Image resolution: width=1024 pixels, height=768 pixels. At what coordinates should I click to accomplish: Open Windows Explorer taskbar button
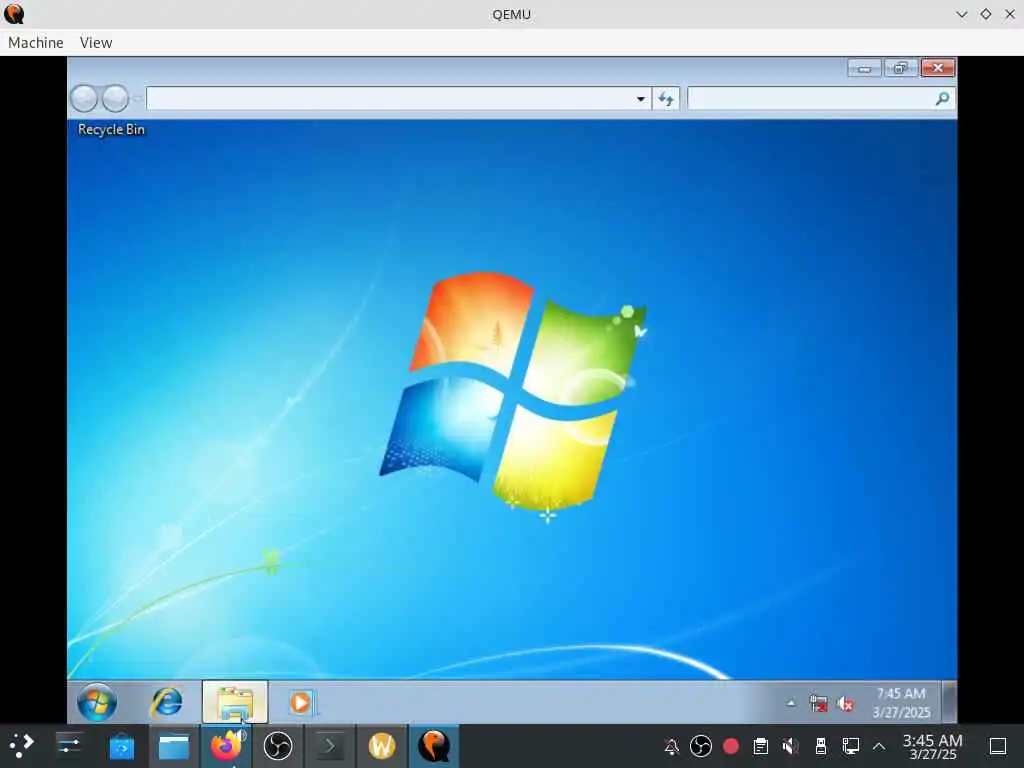pos(235,702)
